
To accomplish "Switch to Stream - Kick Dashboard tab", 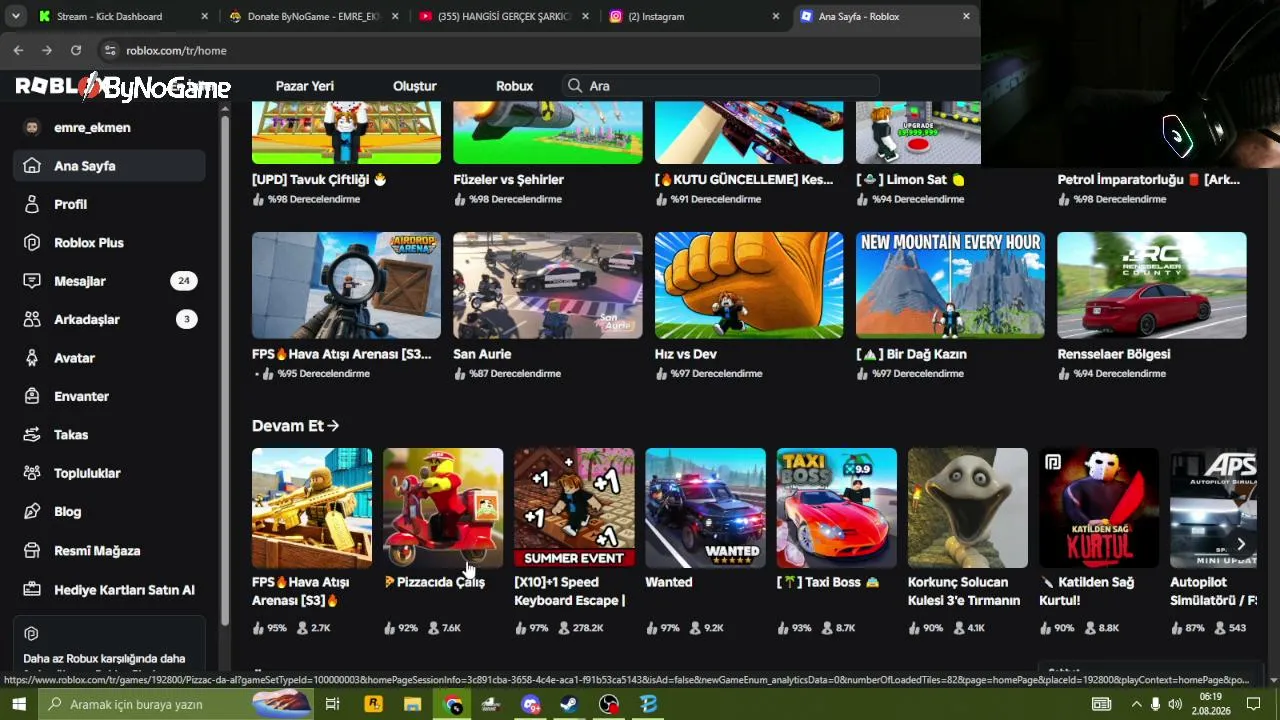I will point(110,16).
